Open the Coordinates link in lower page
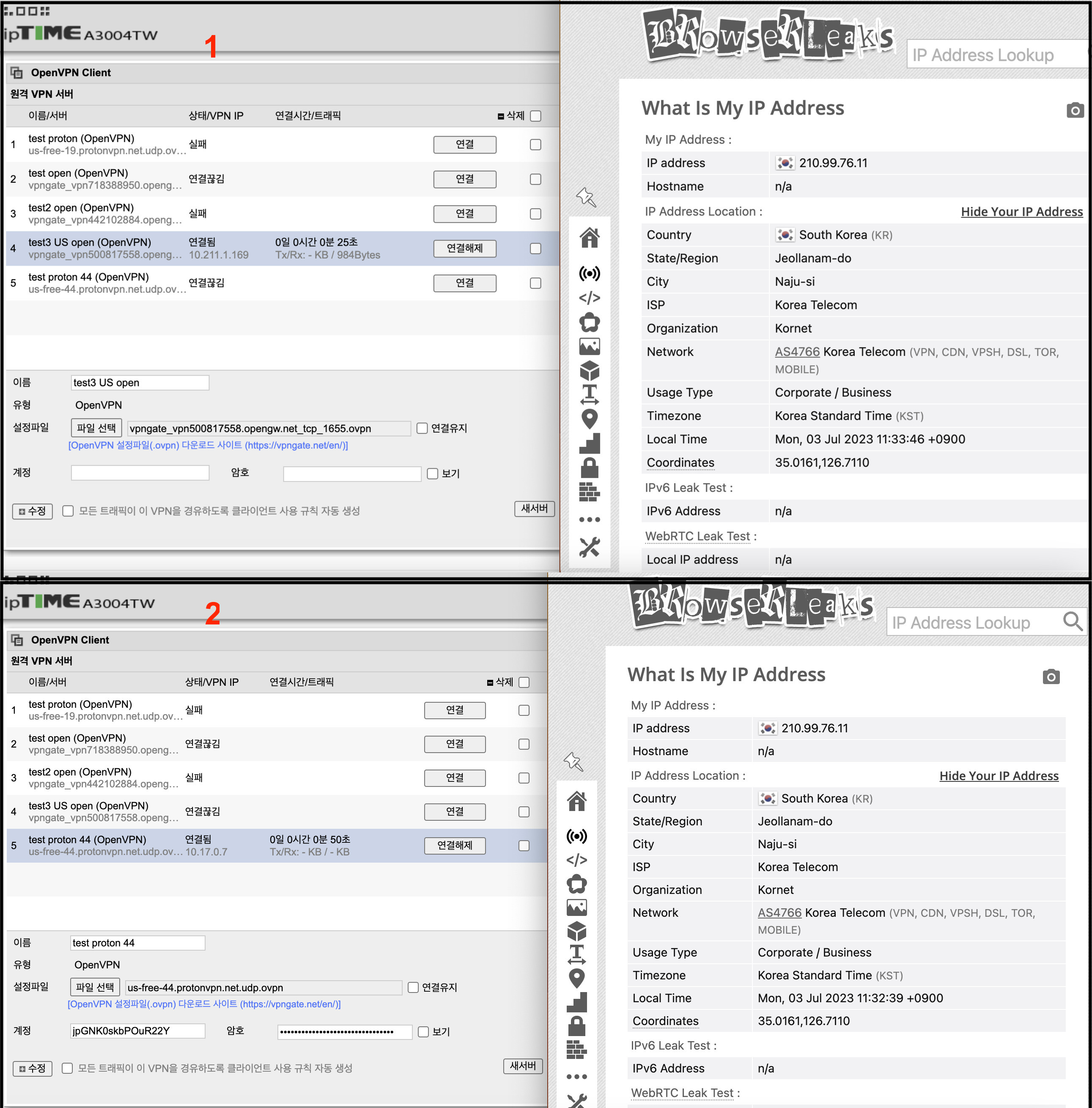Screen dimensions: 1092x1108 coord(665,1021)
